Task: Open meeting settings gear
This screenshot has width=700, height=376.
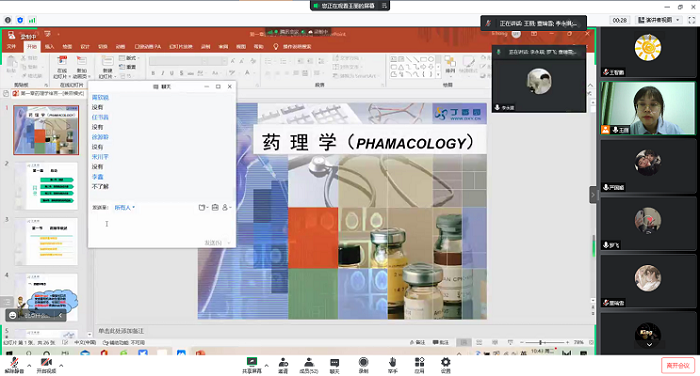Action: (446, 365)
